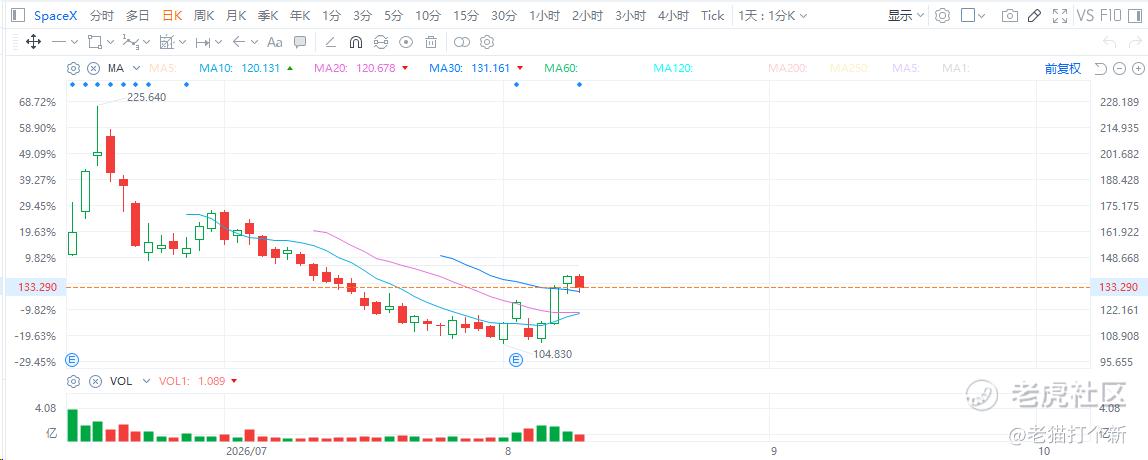Select the left arrow annotation tool
This screenshot has height=460, width=1148.
(239, 42)
